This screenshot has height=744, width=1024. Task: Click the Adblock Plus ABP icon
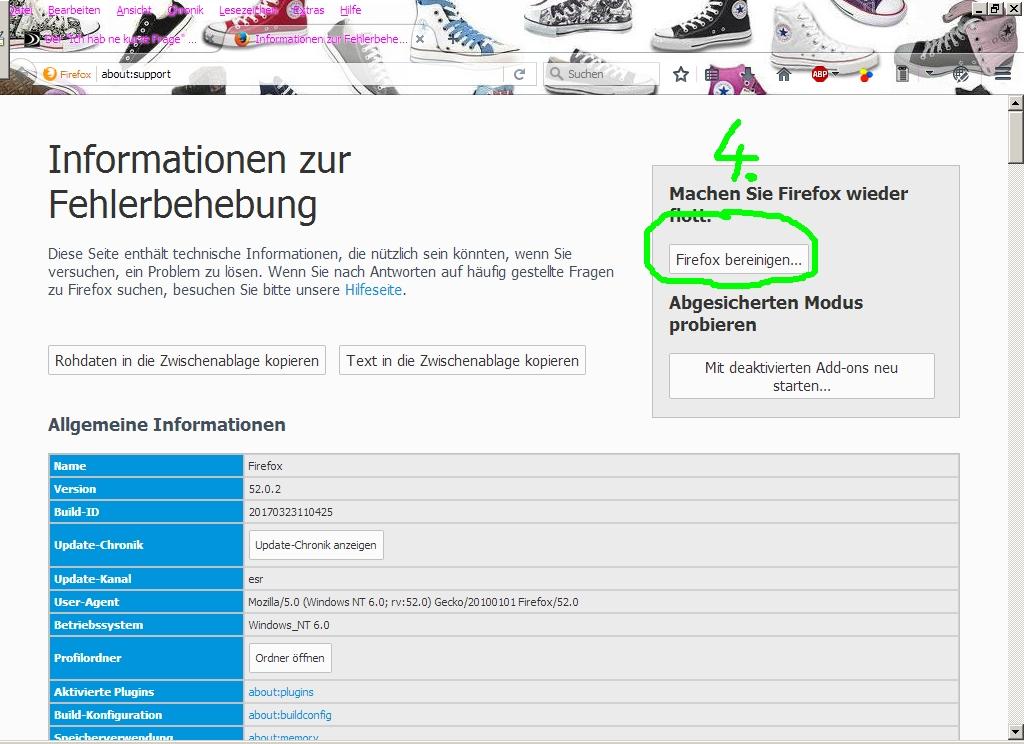(819, 74)
